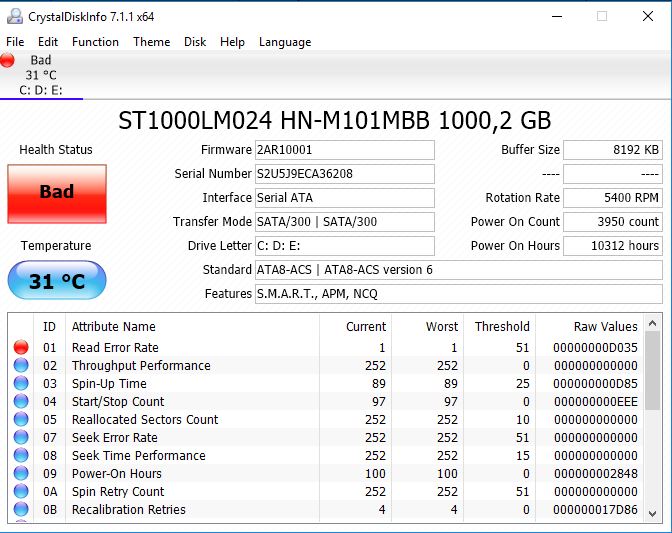Click the 31 °C temperature button
Image resolution: width=672 pixels, height=533 pixels.
[57, 280]
